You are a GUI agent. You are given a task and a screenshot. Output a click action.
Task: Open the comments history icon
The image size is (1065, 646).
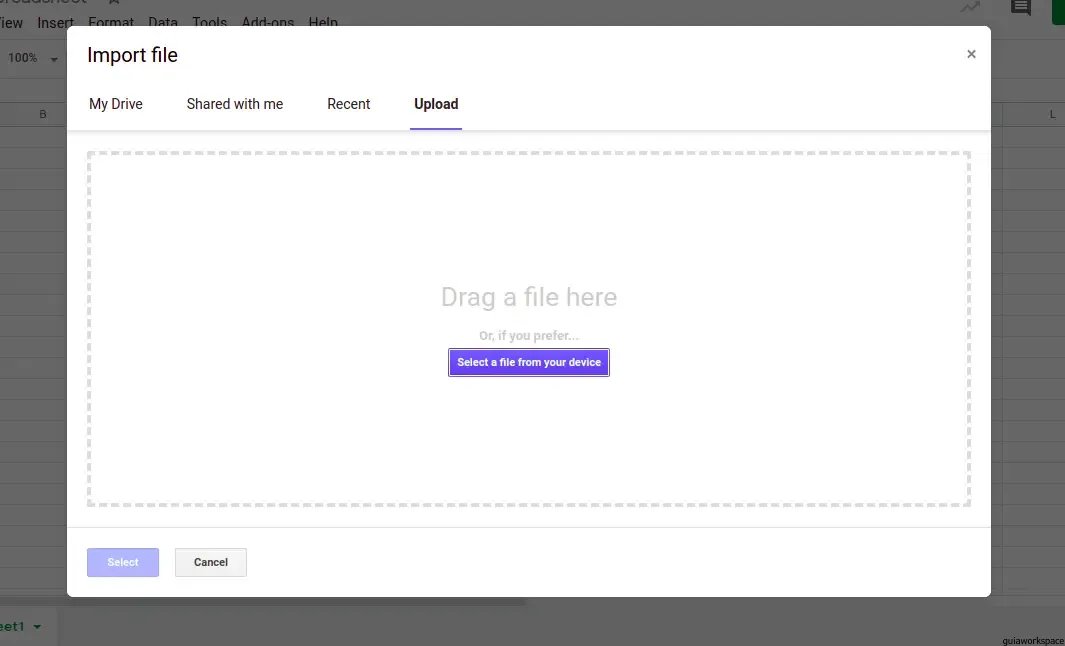[x=1021, y=8]
